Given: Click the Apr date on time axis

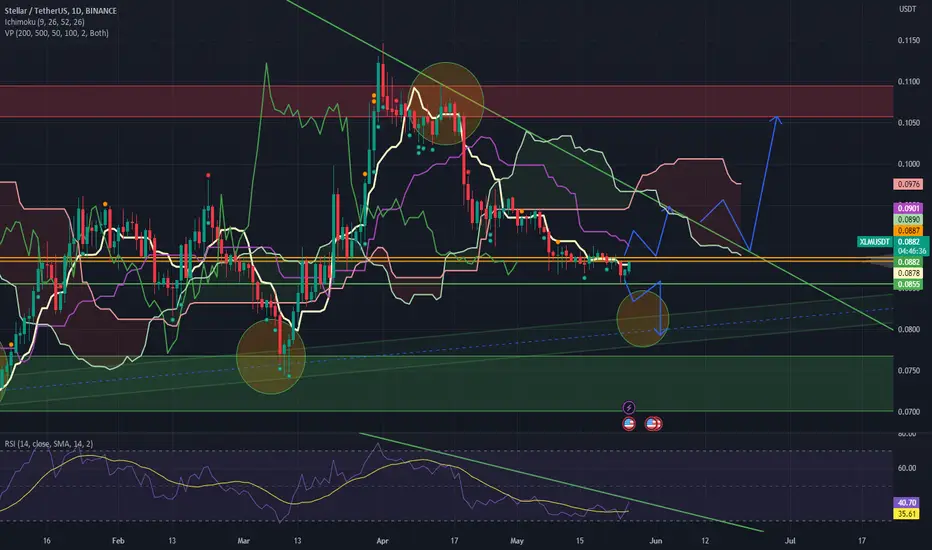Looking at the screenshot, I should point(382,540).
